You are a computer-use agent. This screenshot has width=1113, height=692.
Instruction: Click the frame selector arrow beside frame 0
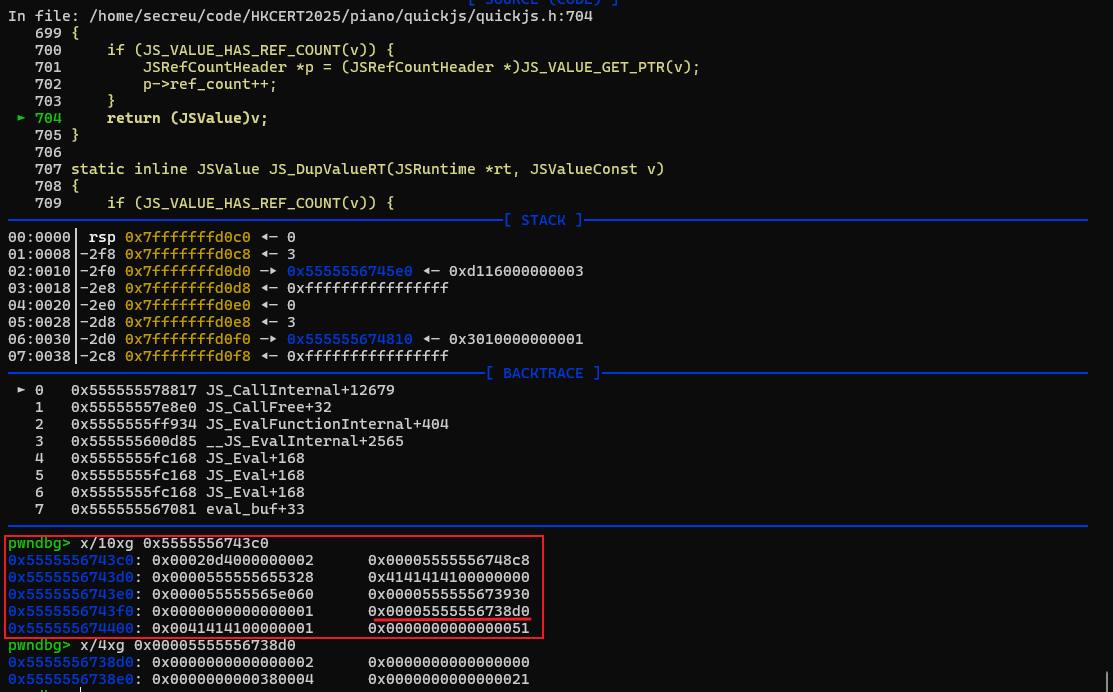[x=19, y=390]
